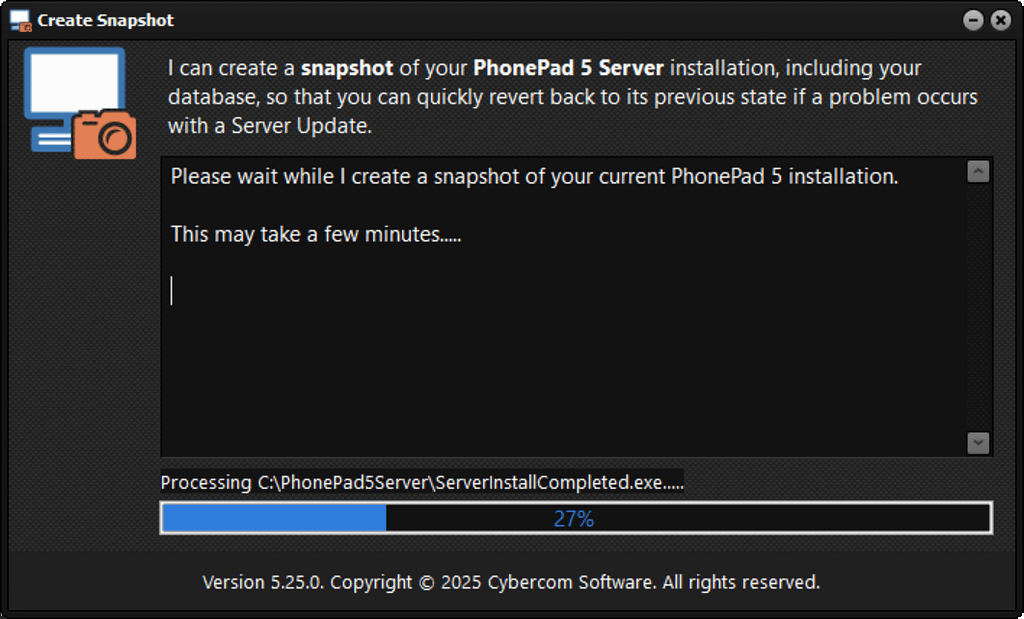Click the text cursor in log area
This screenshot has width=1024, height=619.
[x=172, y=291]
